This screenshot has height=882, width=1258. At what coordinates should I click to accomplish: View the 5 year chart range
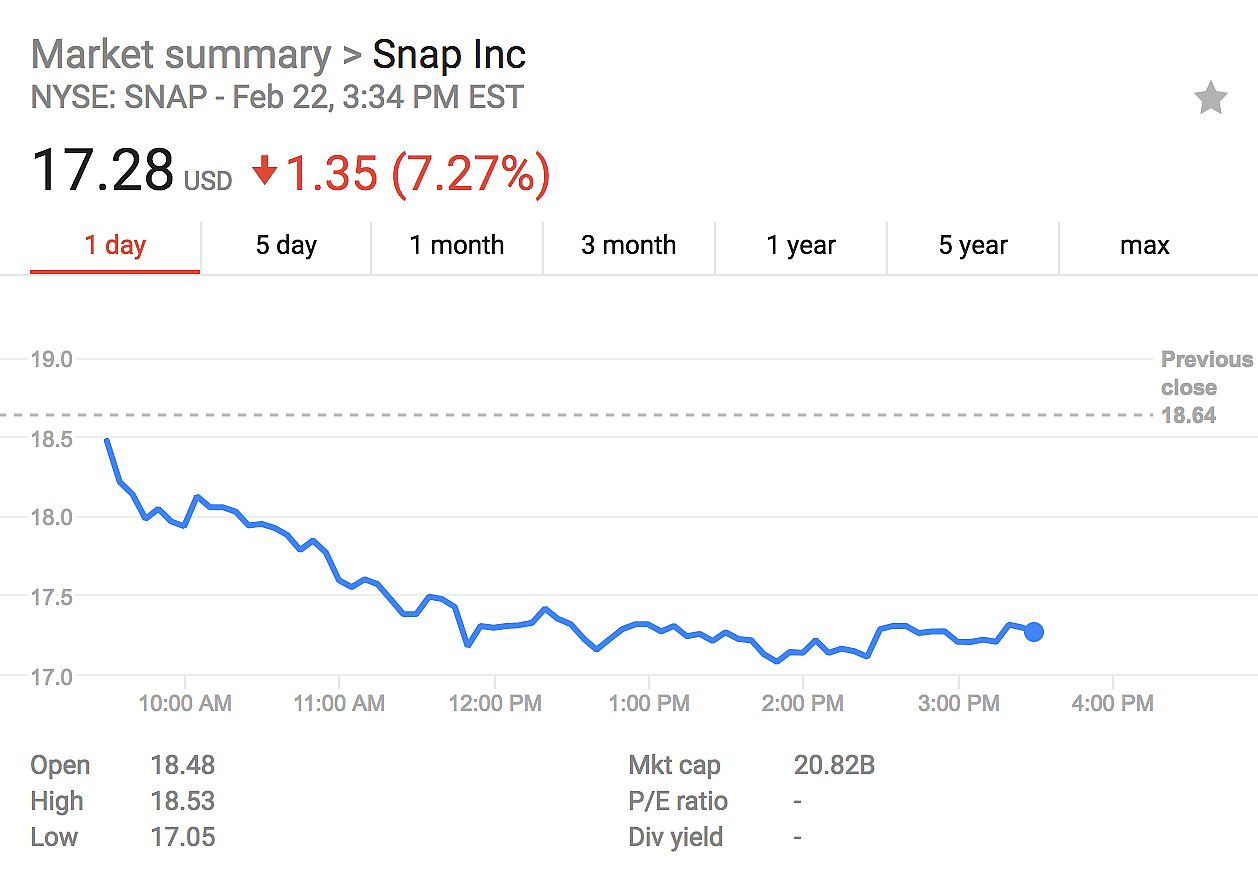coord(972,245)
